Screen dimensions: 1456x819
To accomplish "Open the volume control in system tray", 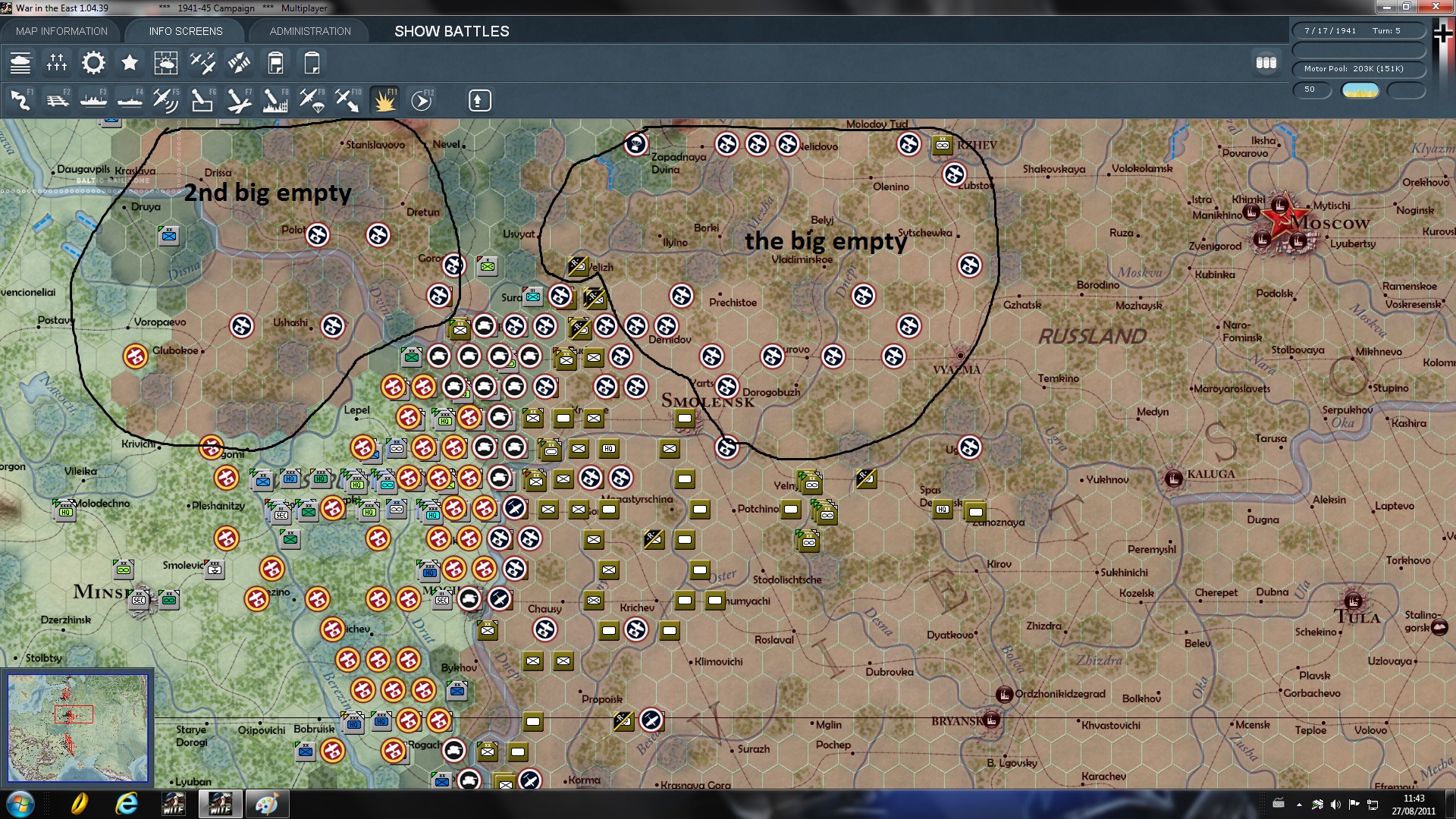I will [x=1335, y=805].
